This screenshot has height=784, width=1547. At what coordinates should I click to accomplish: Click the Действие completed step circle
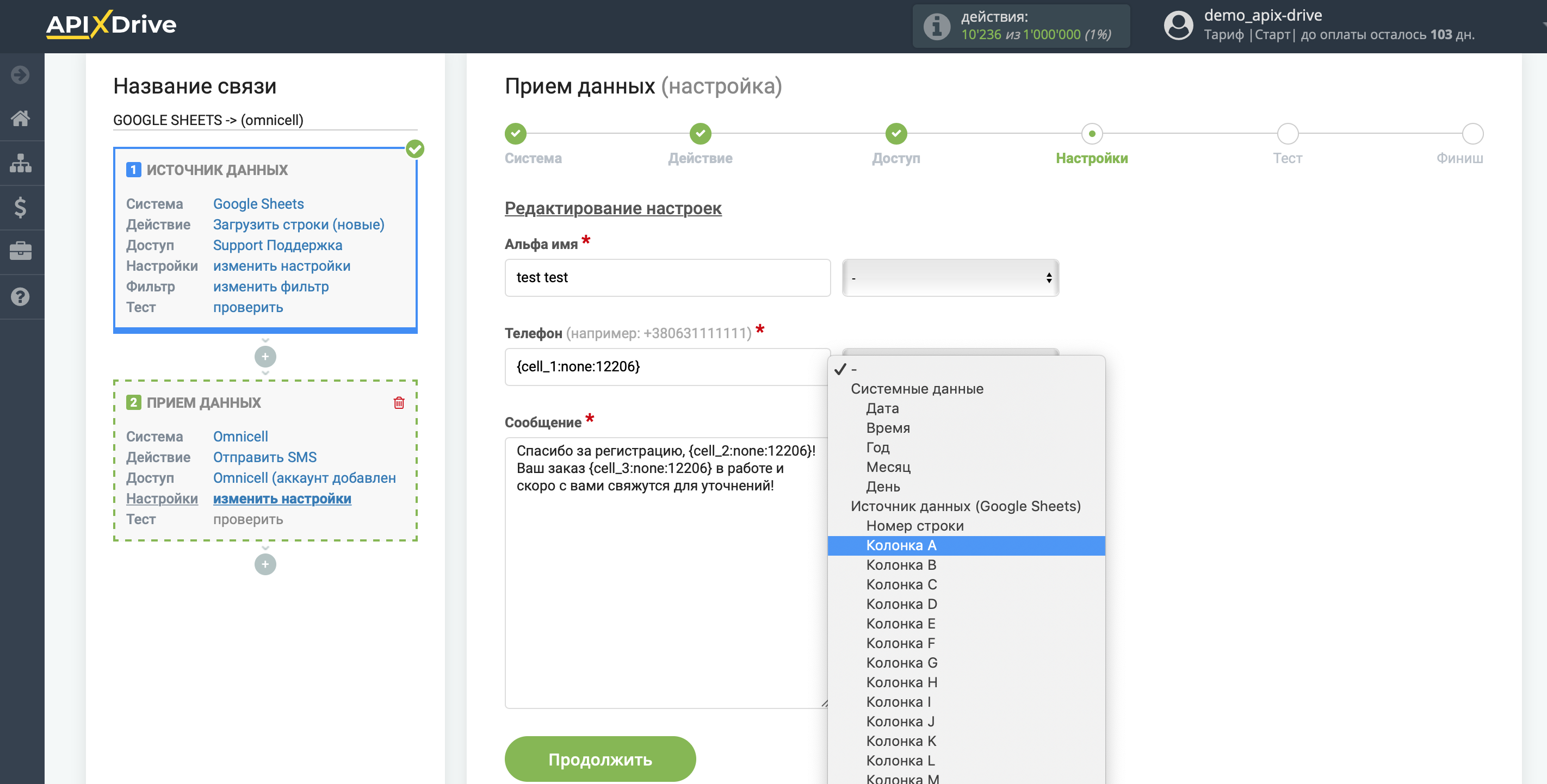point(700,134)
